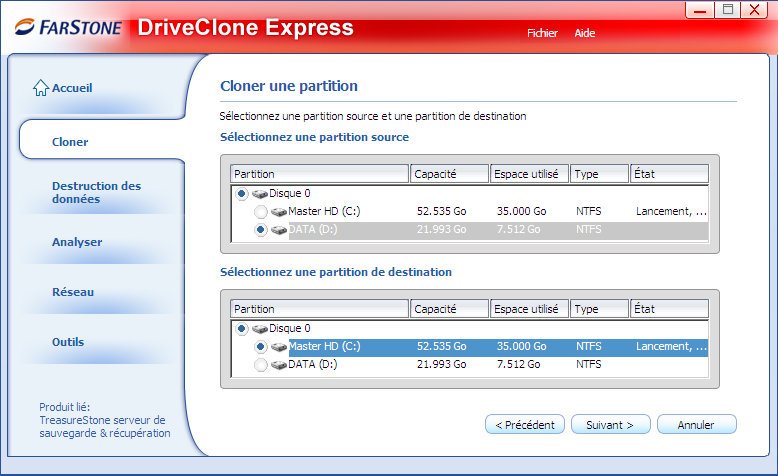This screenshot has width=778, height=476.
Task: Click 'Disque 0' label in source list
Action: pos(290,193)
